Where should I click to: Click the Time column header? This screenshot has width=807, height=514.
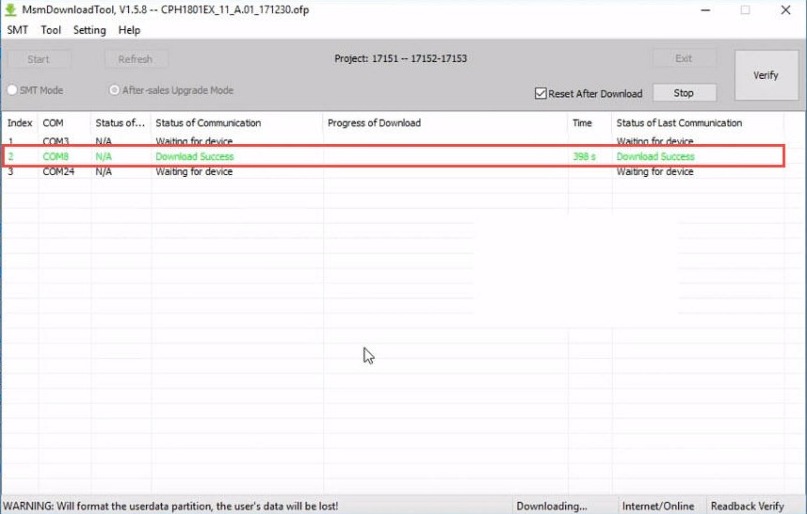click(582, 123)
